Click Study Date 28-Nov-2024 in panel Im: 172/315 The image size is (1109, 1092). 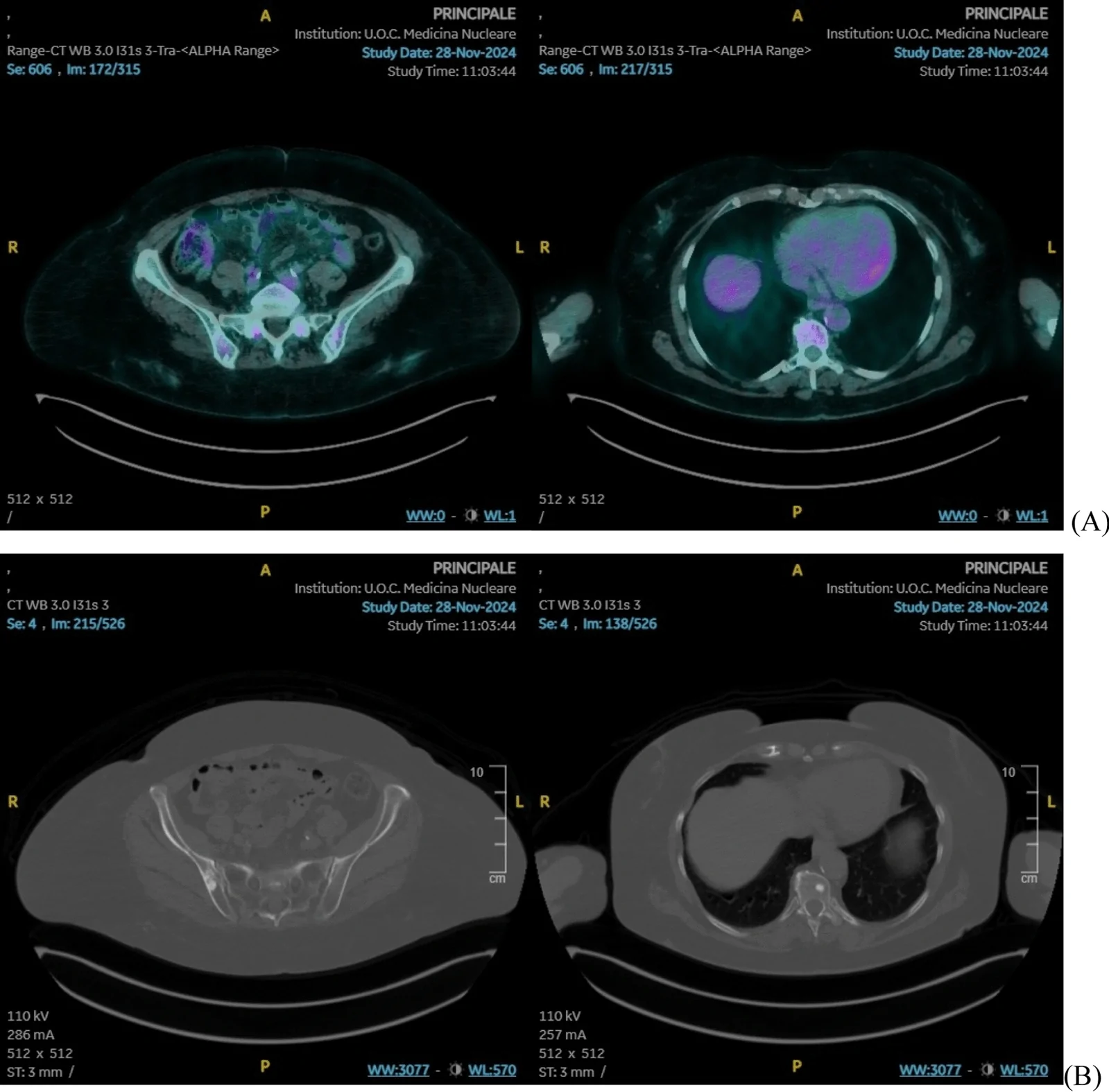439,53
